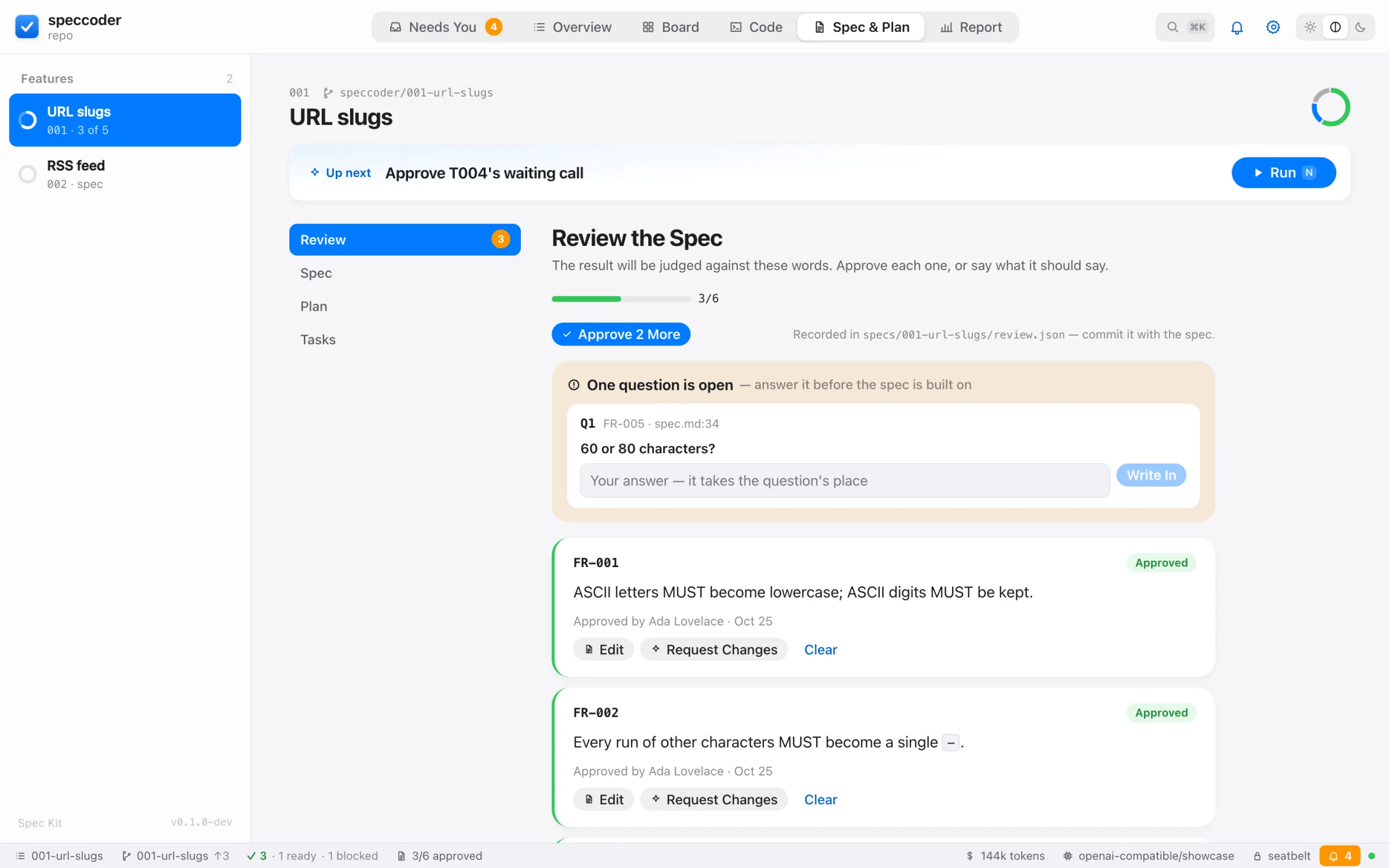Viewport: 1389px width, 868px height.
Task: Click the seatbelt sandbox indicator
Action: tap(1281, 856)
